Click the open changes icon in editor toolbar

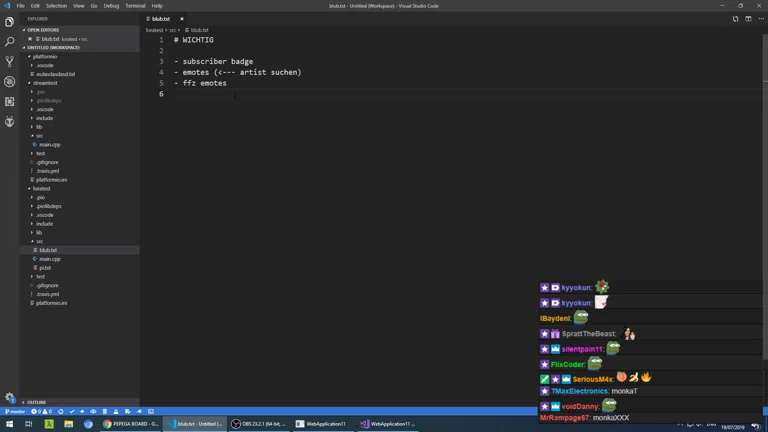click(735, 19)
